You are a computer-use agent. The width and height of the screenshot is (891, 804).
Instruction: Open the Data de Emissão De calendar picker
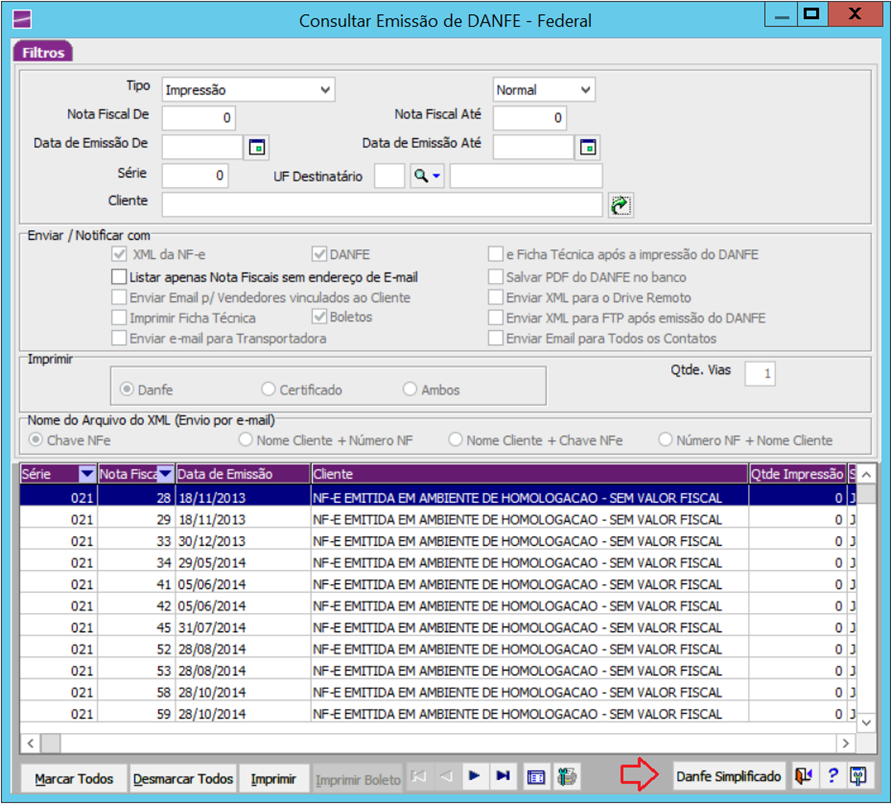click(257, 147)
